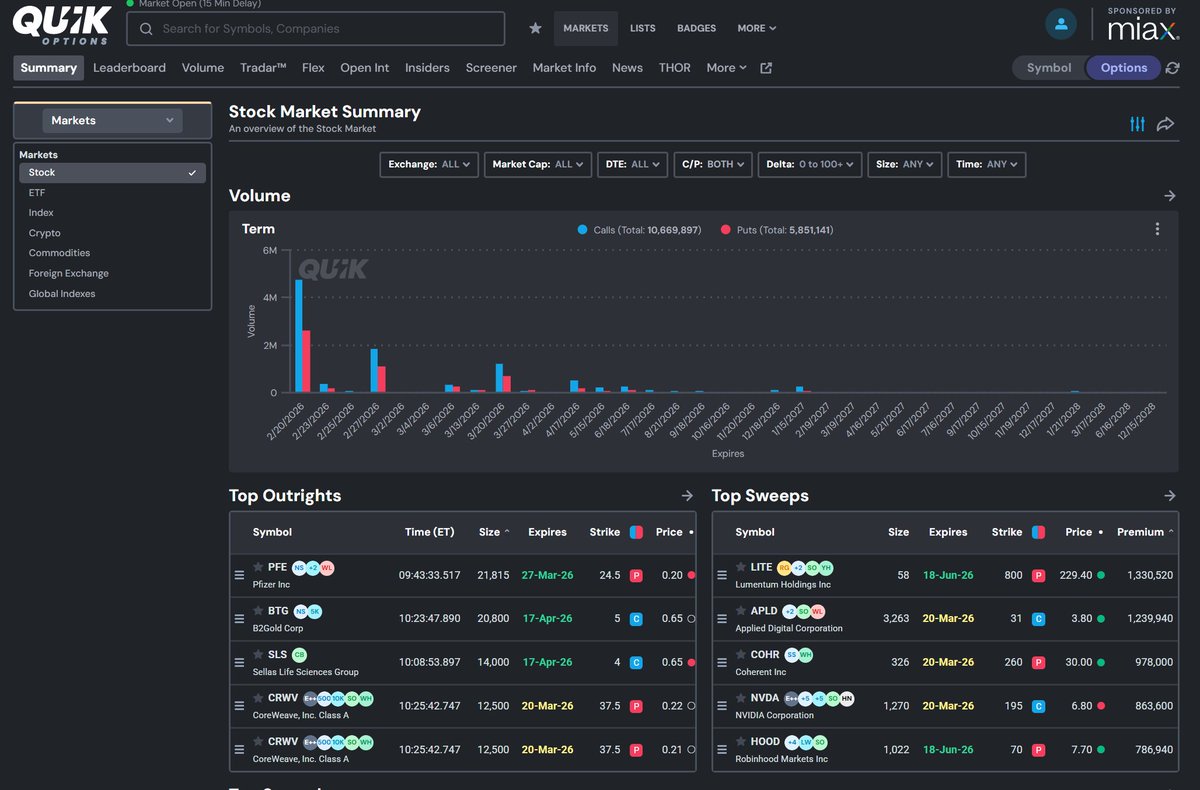The height and width of the screenshot is (790, 1200).
Task: Open the DTE filter dropdown
Action: click(633, 165)
